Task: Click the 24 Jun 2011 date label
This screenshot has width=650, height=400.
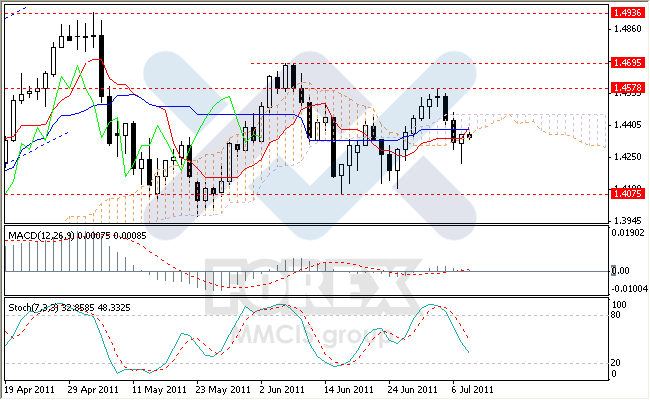Action: click(412, 390)
